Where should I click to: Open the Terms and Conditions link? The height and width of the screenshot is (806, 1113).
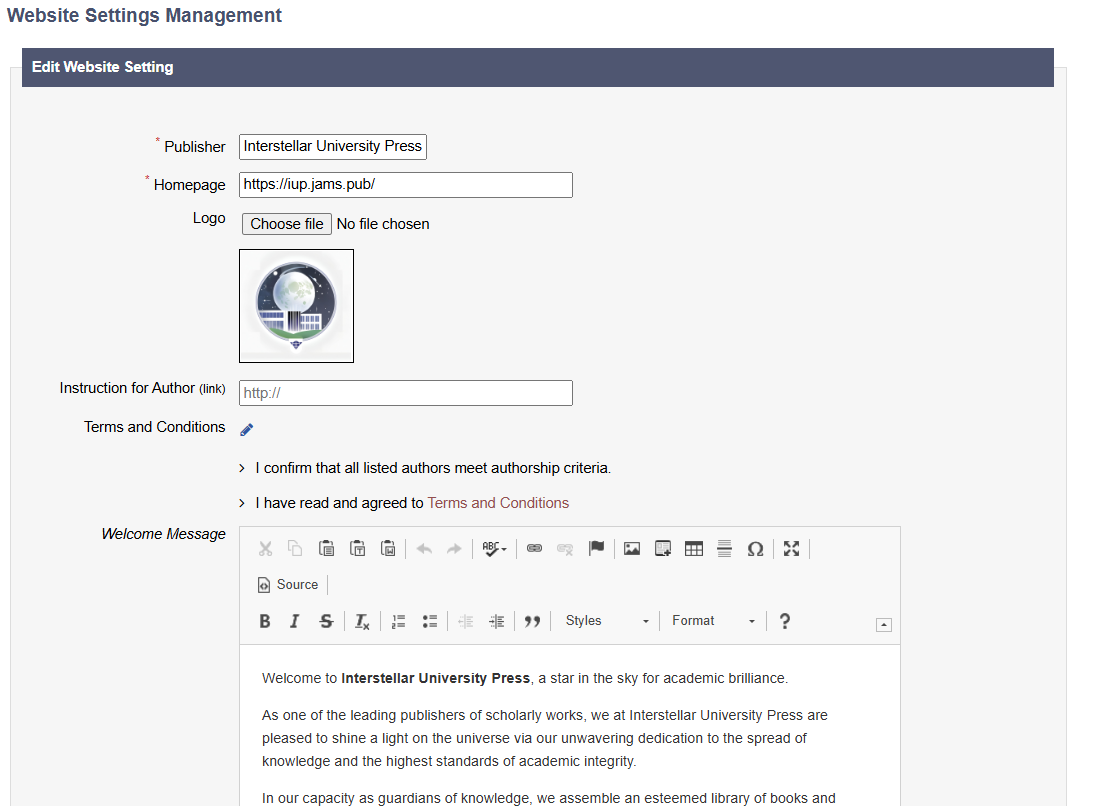[498, 503]
